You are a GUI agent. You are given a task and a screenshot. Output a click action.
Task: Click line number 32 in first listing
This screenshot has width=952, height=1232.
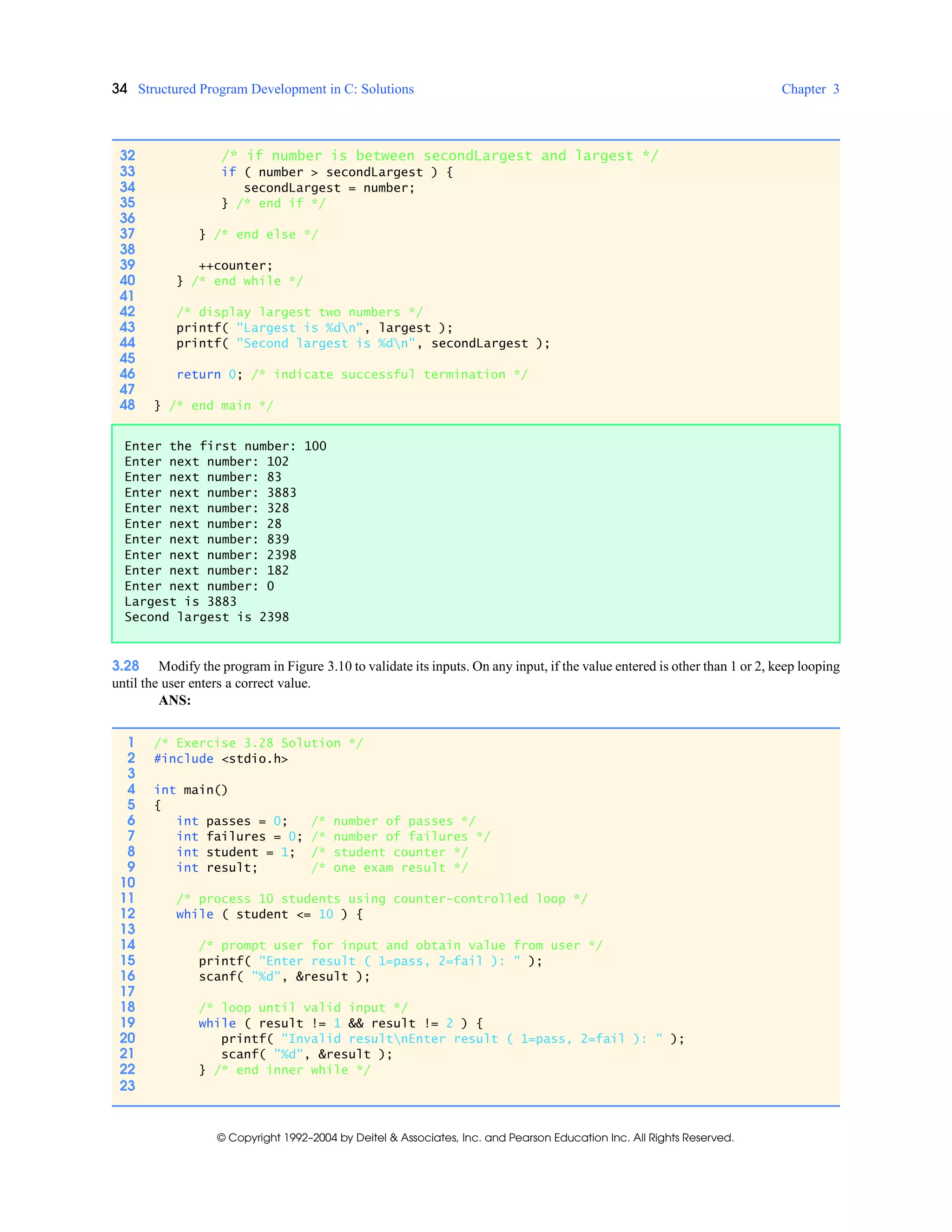tap(127, 155)
